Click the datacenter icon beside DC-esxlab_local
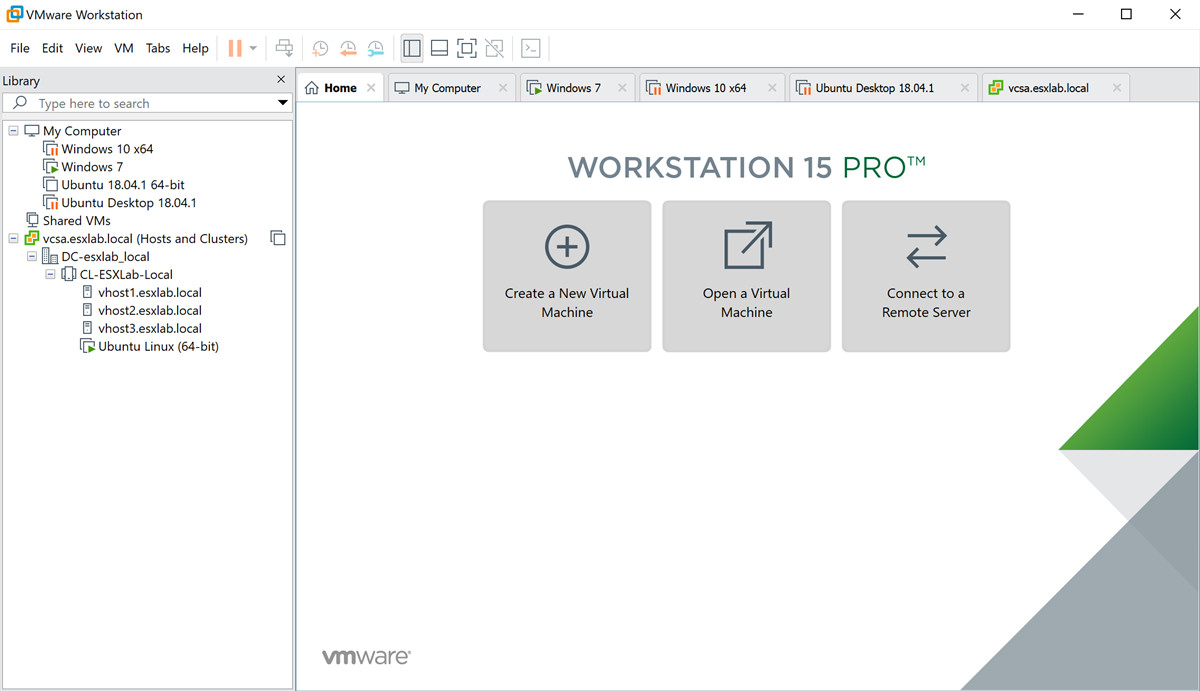Screen dimensions: 1200x691 point(50,257)
